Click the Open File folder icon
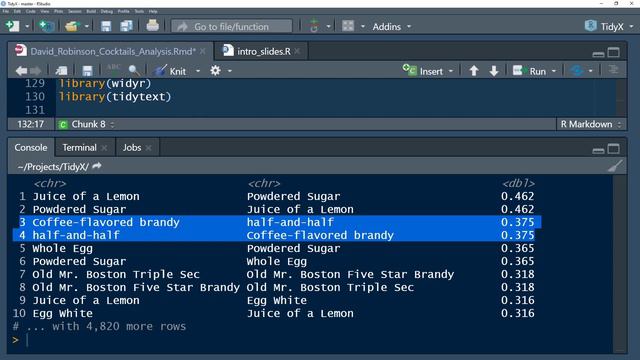The image size is (640, 360). 71,27
